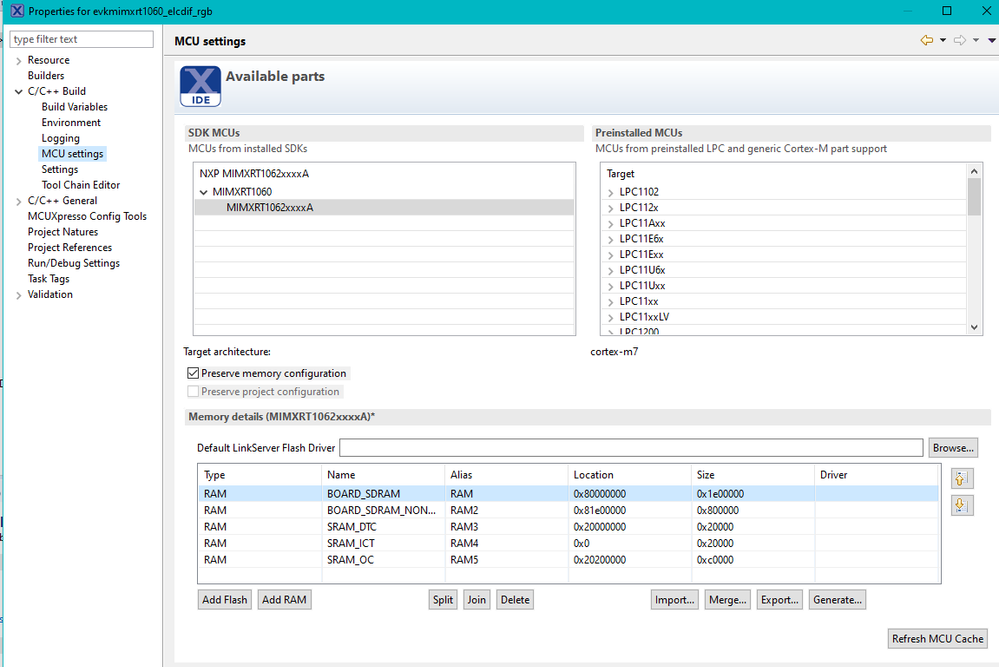Image resolution: width=999 pixels, height=667 pixels.
Task: Open the forward history dropdown arrow
Action: [x=976, y=40]
